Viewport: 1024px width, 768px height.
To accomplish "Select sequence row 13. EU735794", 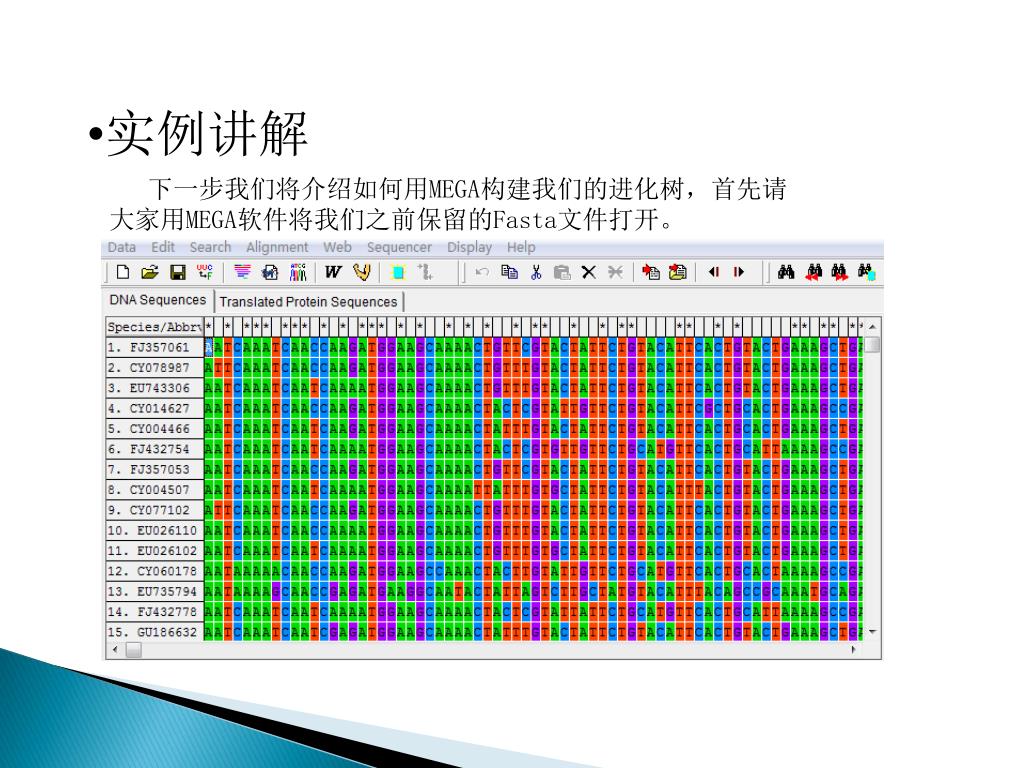I will pos(155,591).
